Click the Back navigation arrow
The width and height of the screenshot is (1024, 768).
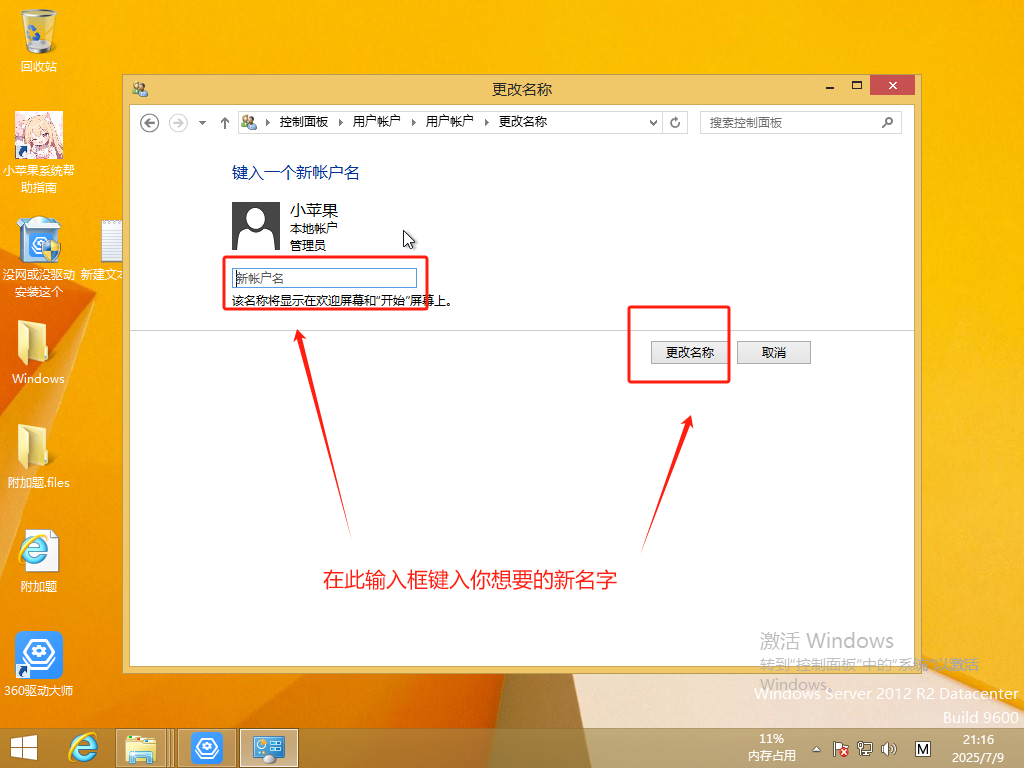coord(150,123)
